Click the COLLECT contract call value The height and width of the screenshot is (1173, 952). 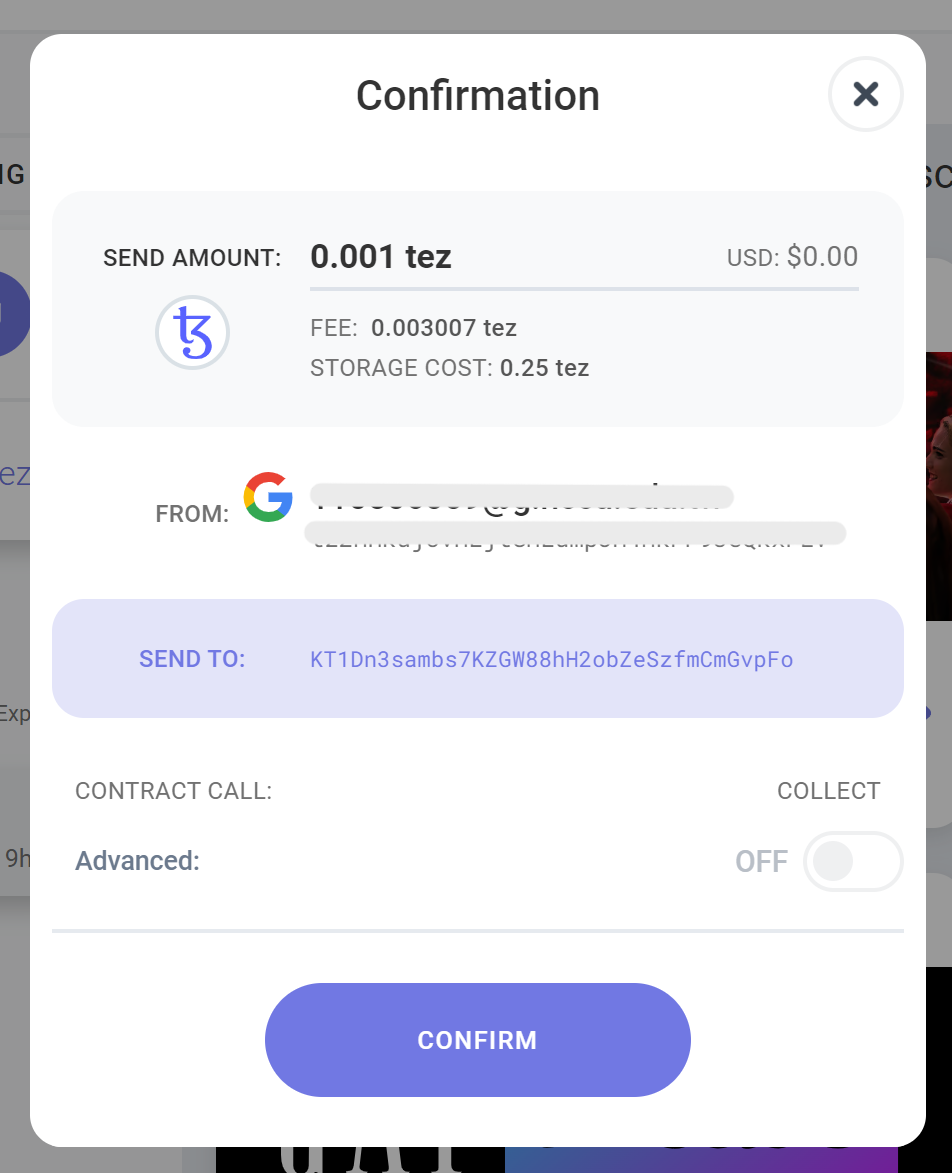tap(829, 791)
